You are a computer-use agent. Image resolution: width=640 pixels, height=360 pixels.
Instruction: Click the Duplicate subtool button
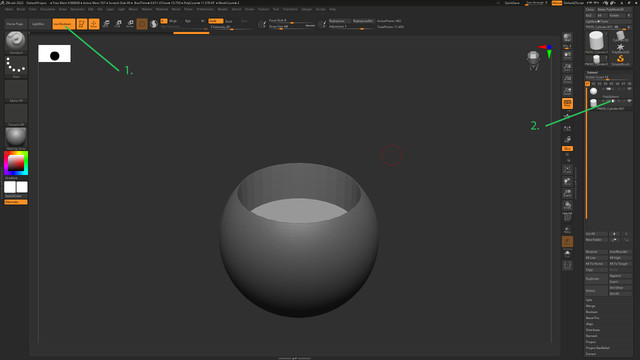click(x=596, y=279)
